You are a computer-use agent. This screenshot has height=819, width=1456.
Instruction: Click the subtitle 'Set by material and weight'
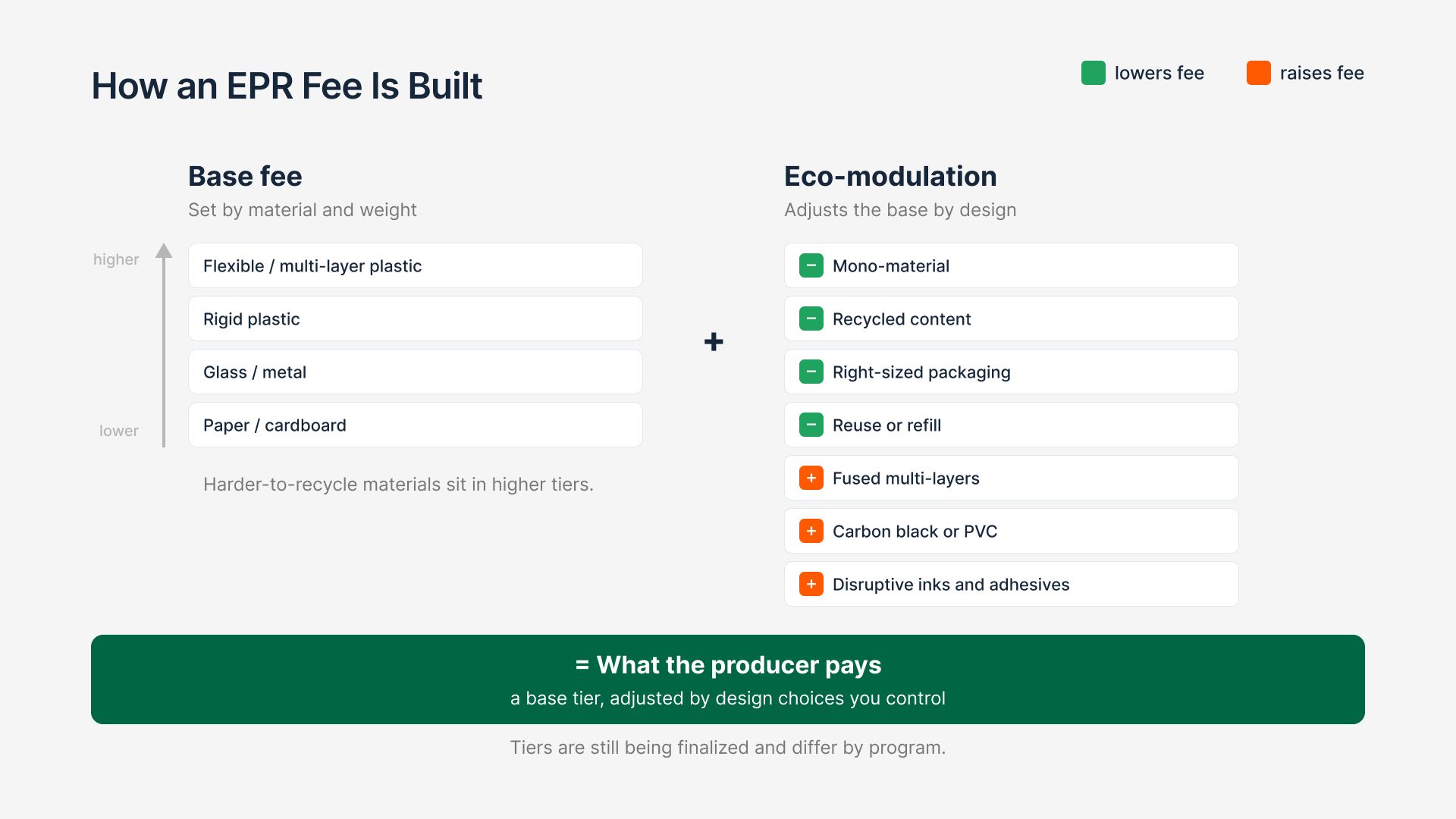(x=303, y=210)
